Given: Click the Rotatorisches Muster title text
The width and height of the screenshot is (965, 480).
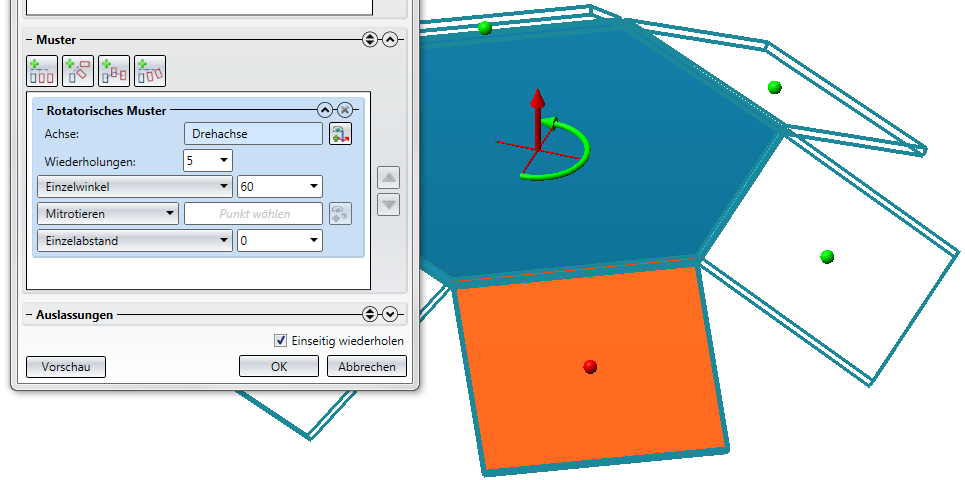Looking at the screenshot, I should point(106,111).
